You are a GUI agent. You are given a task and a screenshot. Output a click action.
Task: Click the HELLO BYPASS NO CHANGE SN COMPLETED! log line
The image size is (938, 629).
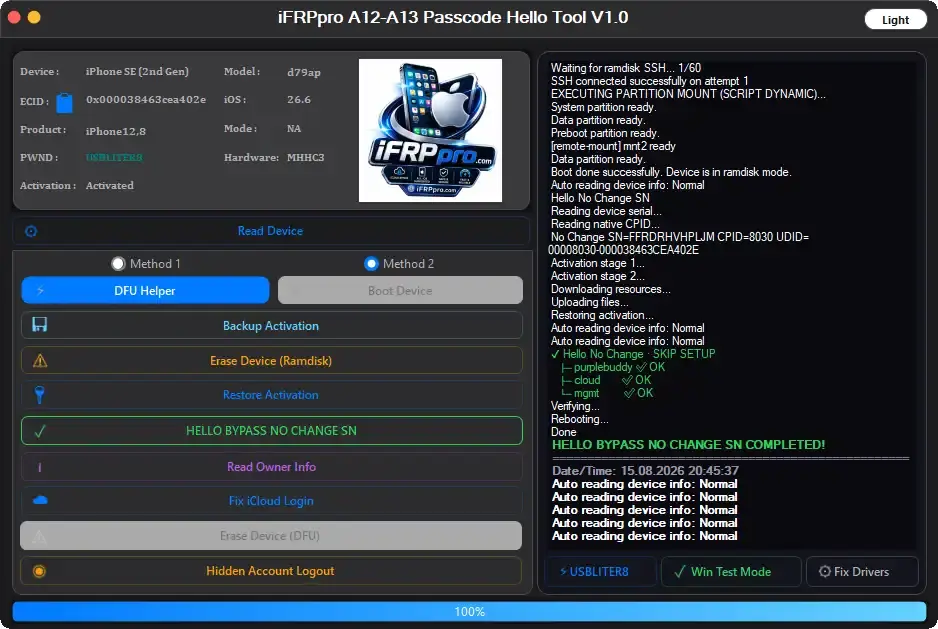pyautogui.click(x=689, y=445)
